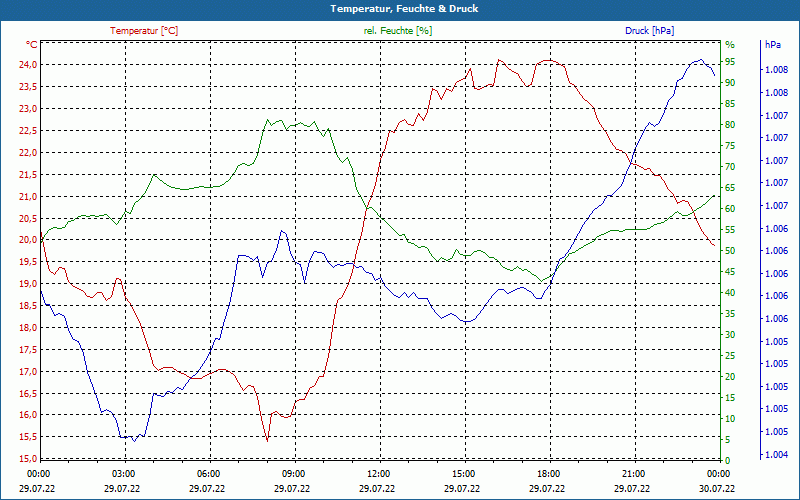The image size is (800, 500).
Task: Click the green 95 humidity axis value
Action: coord(730,62)
